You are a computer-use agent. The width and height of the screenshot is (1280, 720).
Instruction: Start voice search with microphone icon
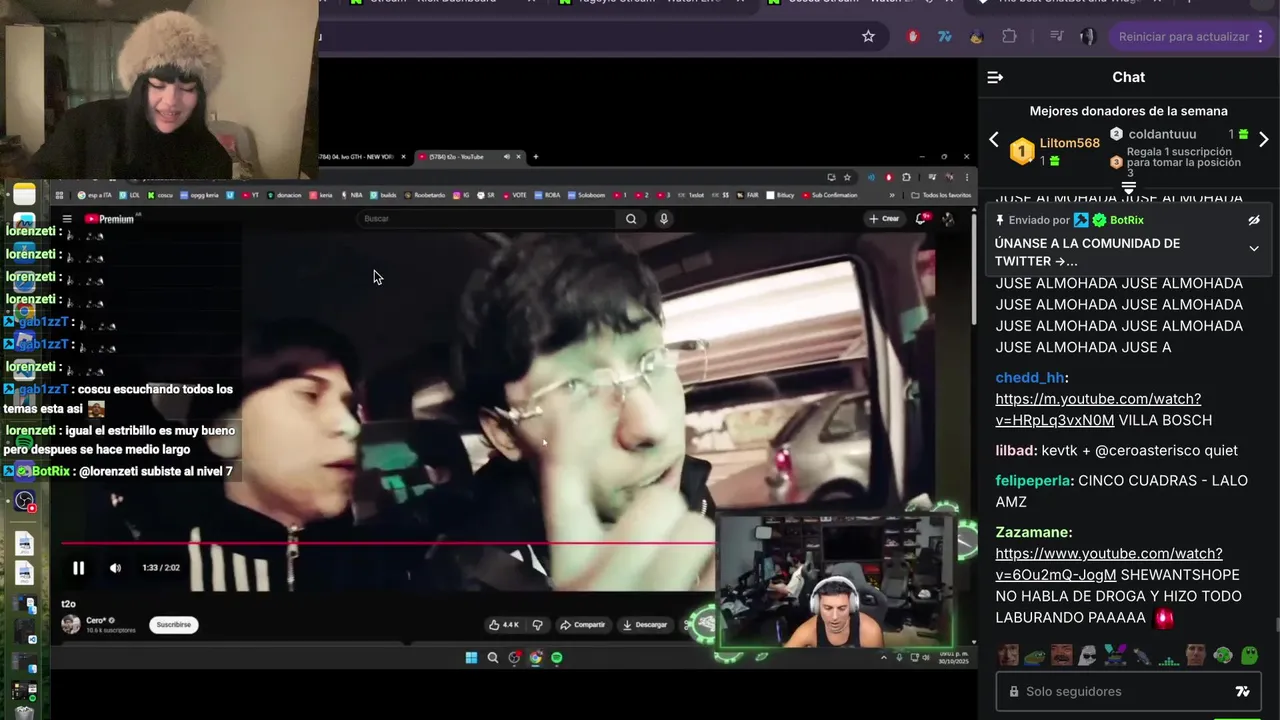point(663,219)
